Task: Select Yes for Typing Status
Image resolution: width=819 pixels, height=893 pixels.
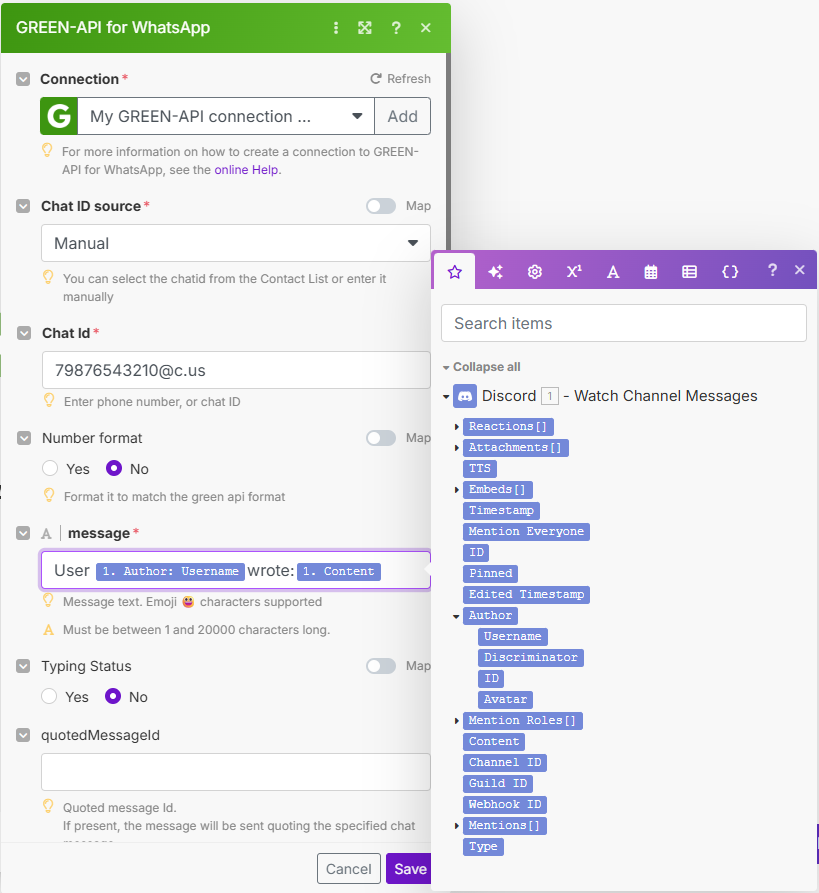Action: pyautogui.click(x=51, y=696)
